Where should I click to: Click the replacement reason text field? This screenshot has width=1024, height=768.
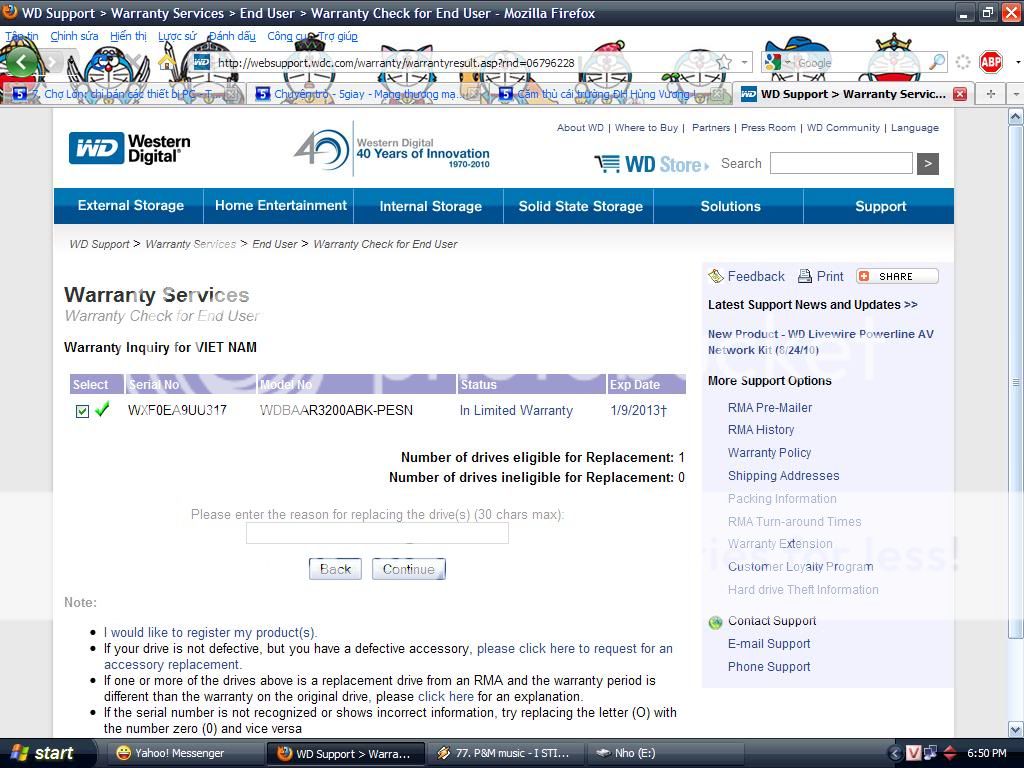point(377,534)
